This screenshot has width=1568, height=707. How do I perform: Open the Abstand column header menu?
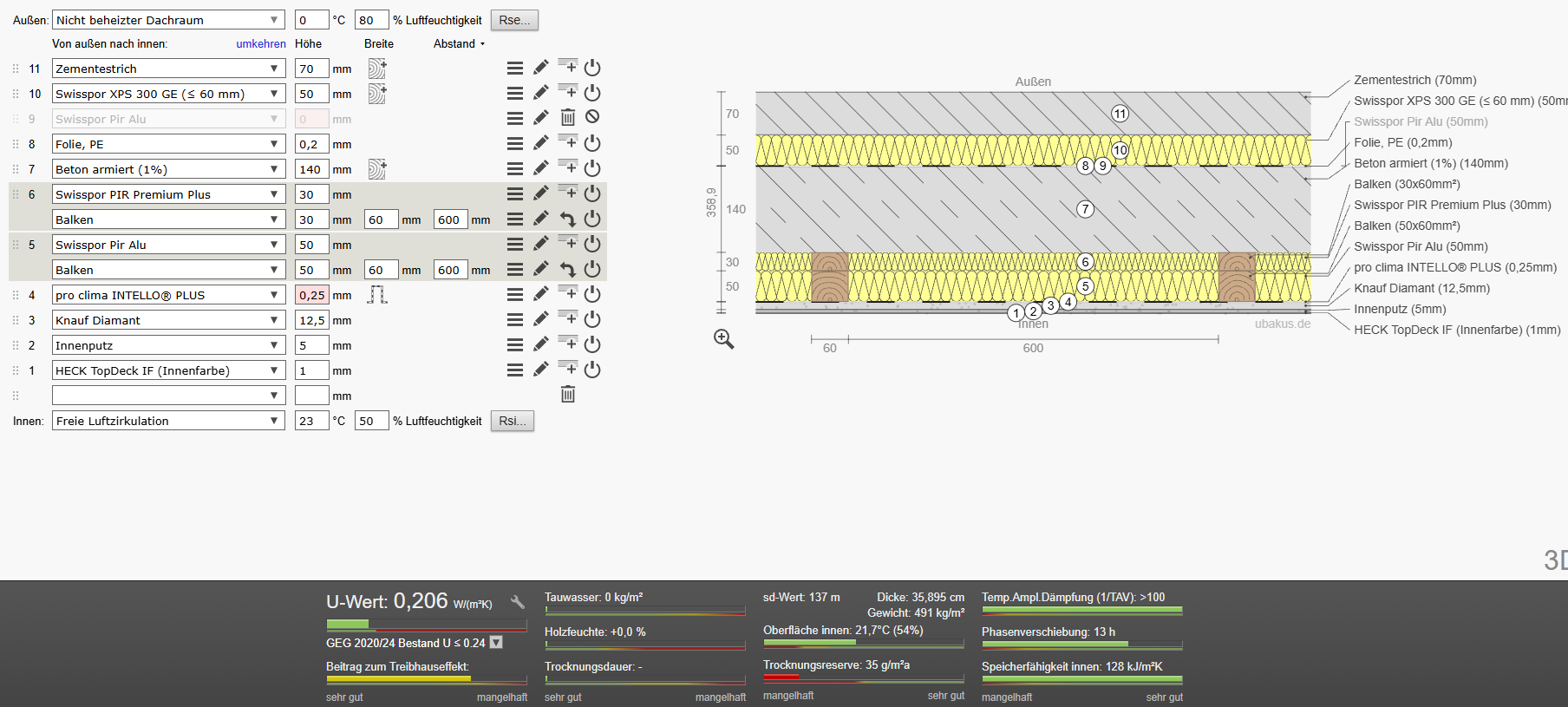(x=460, y=43)
